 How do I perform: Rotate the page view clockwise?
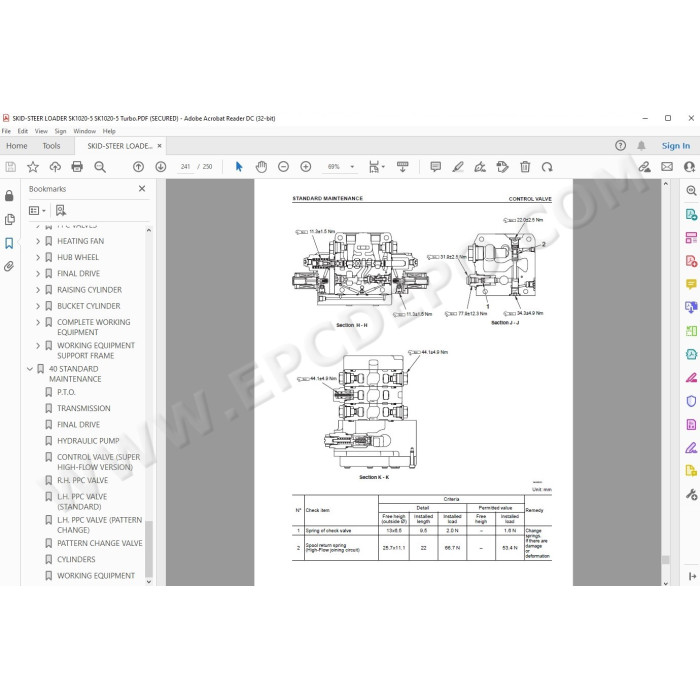[x=547, y=167]
